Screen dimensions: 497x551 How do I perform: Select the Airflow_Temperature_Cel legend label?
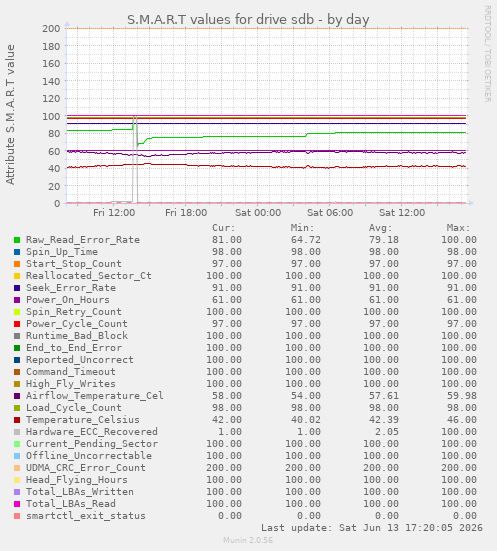click(95, 396)
